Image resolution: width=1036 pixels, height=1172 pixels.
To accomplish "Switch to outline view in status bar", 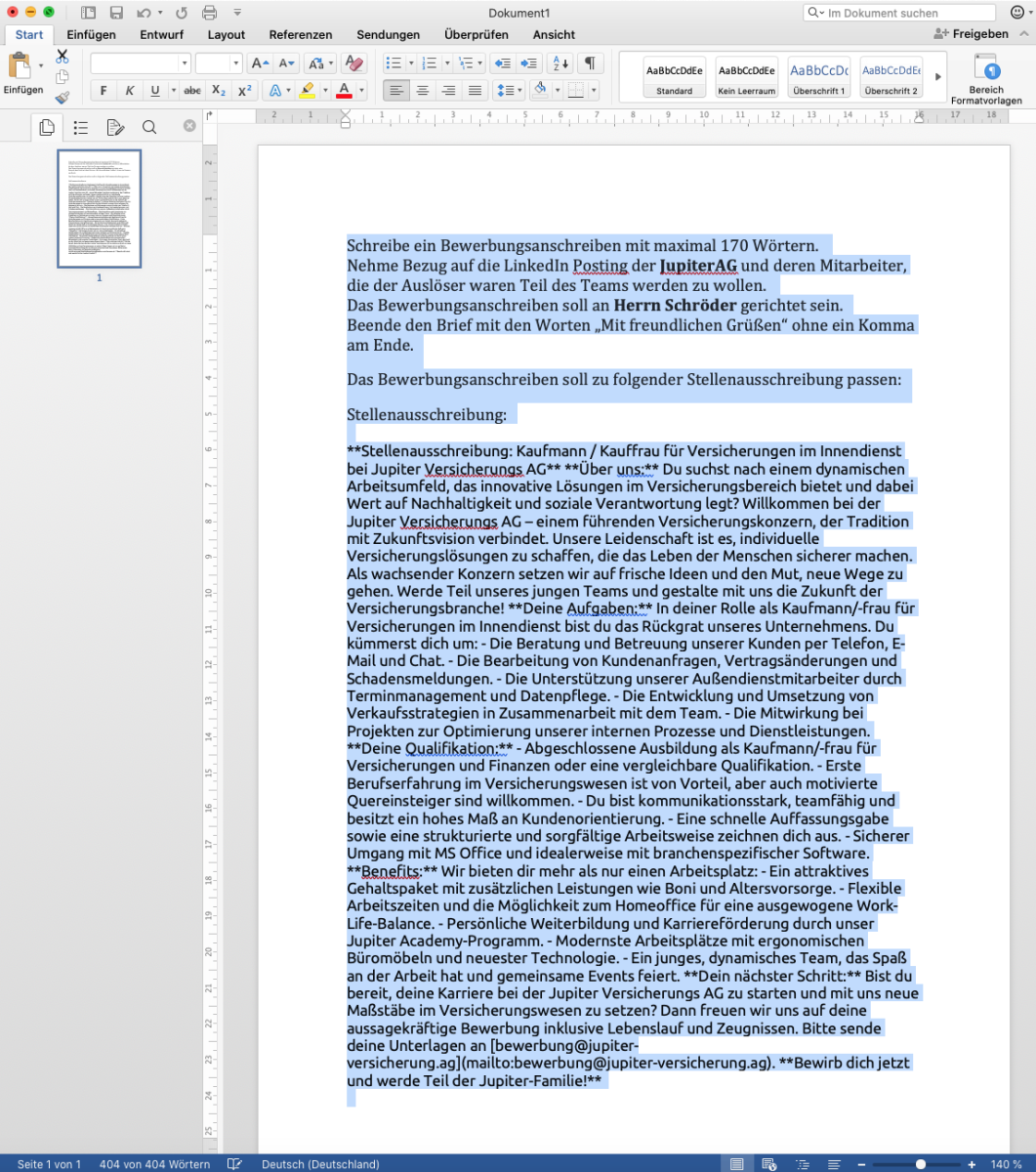I will 803,1164.
